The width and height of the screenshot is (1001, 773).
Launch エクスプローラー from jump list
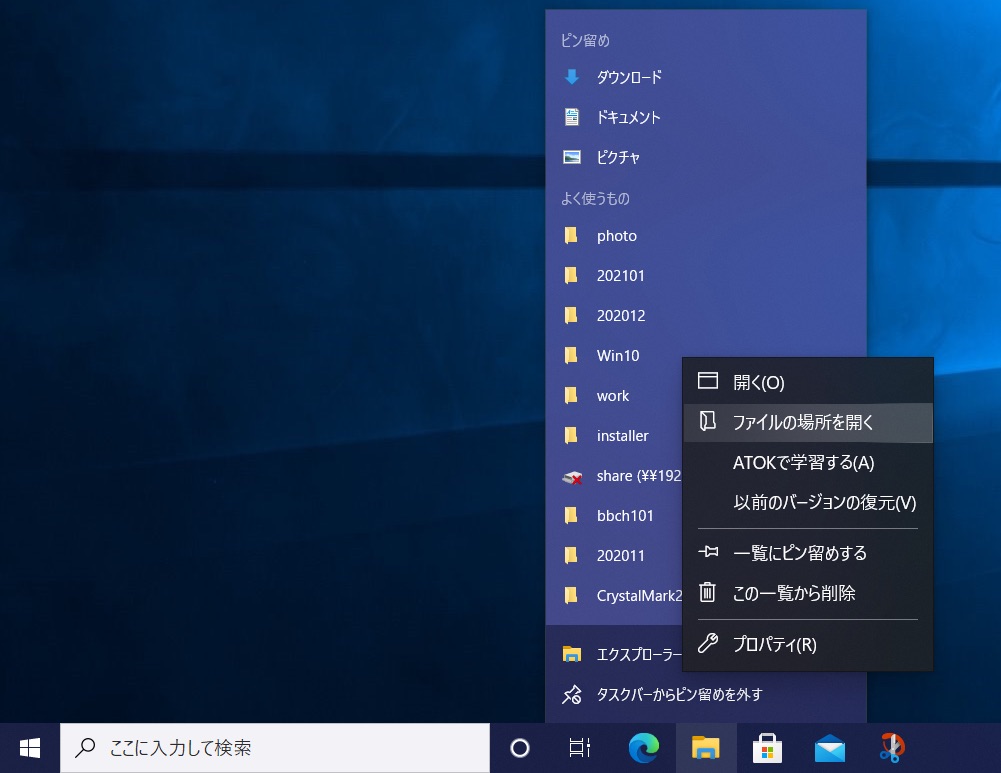pos(614,654)
